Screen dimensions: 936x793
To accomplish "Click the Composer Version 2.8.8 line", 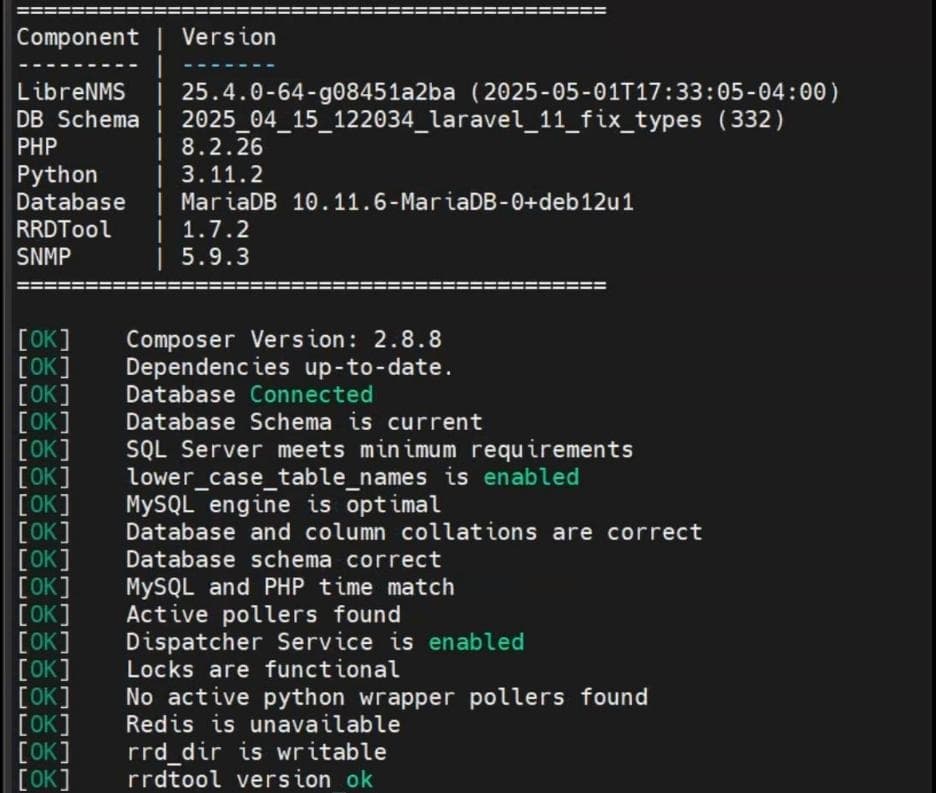I will 284,339.
